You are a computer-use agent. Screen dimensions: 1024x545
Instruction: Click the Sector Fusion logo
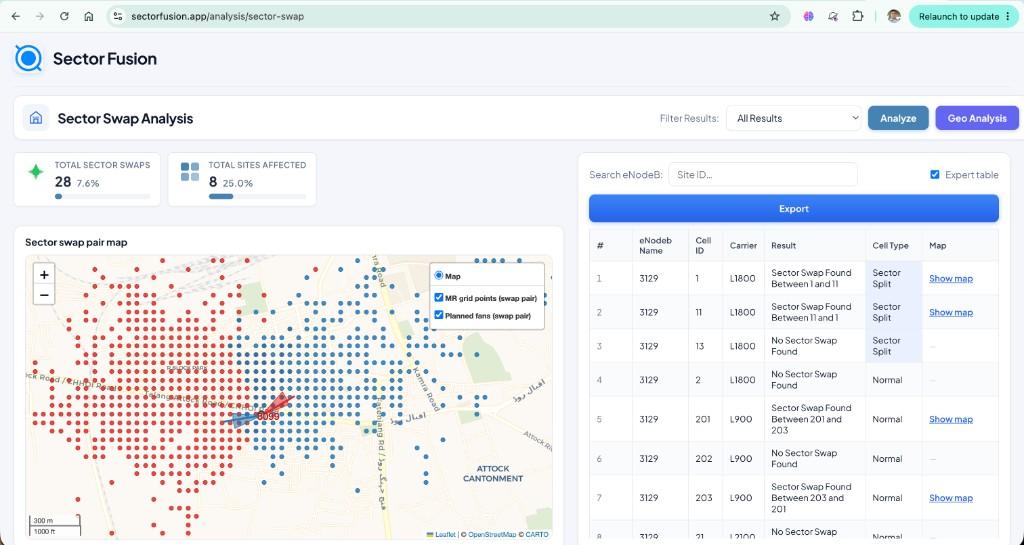click(x=29, y=58)
